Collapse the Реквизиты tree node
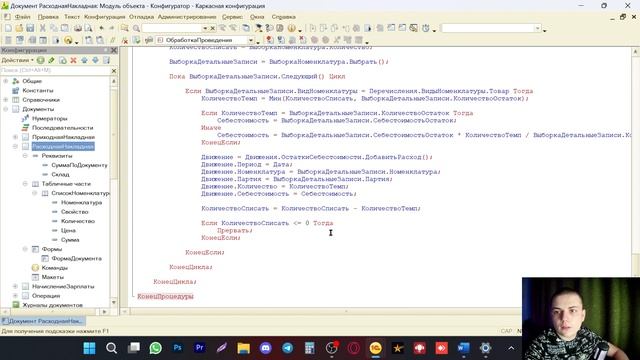Image resolution: width=640 pixels, height=360 pixels. click(25, 156)
